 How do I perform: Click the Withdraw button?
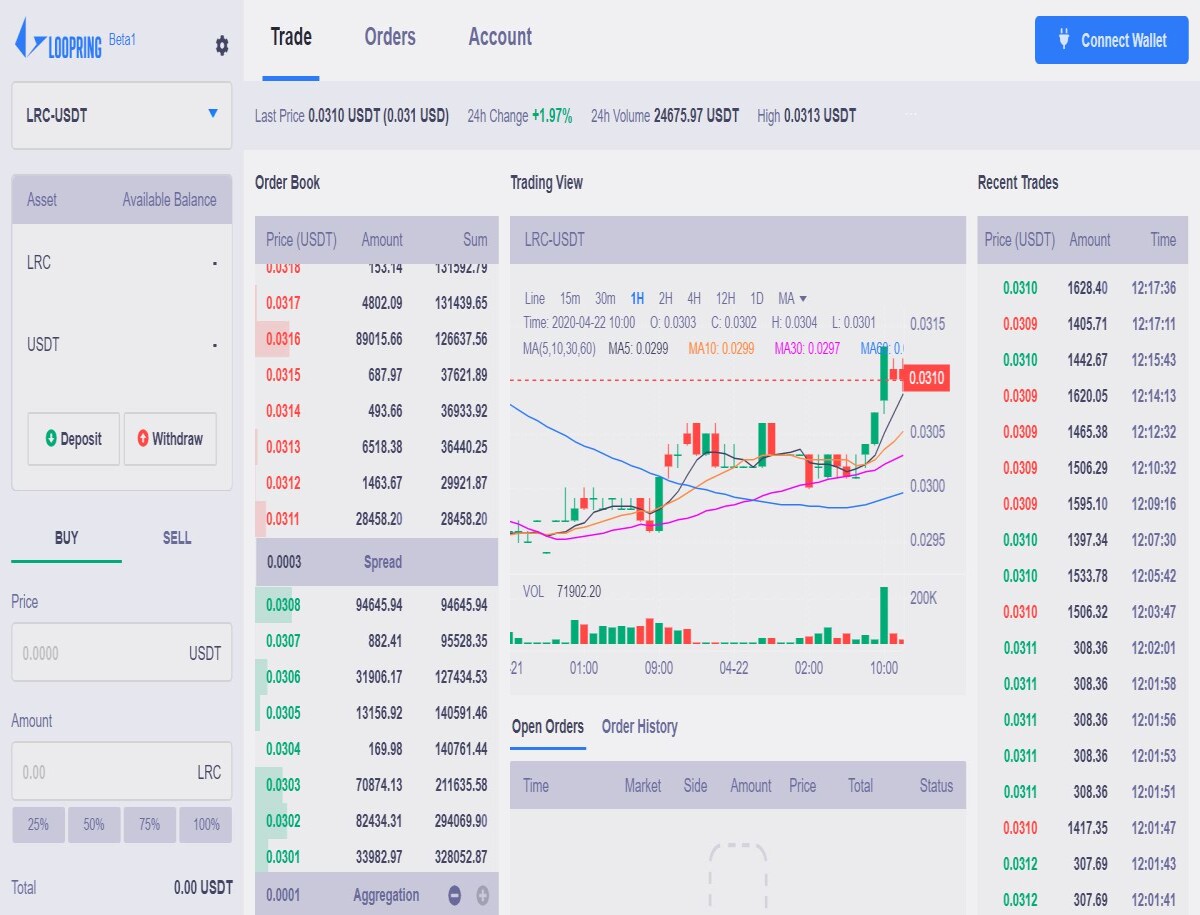169,439
